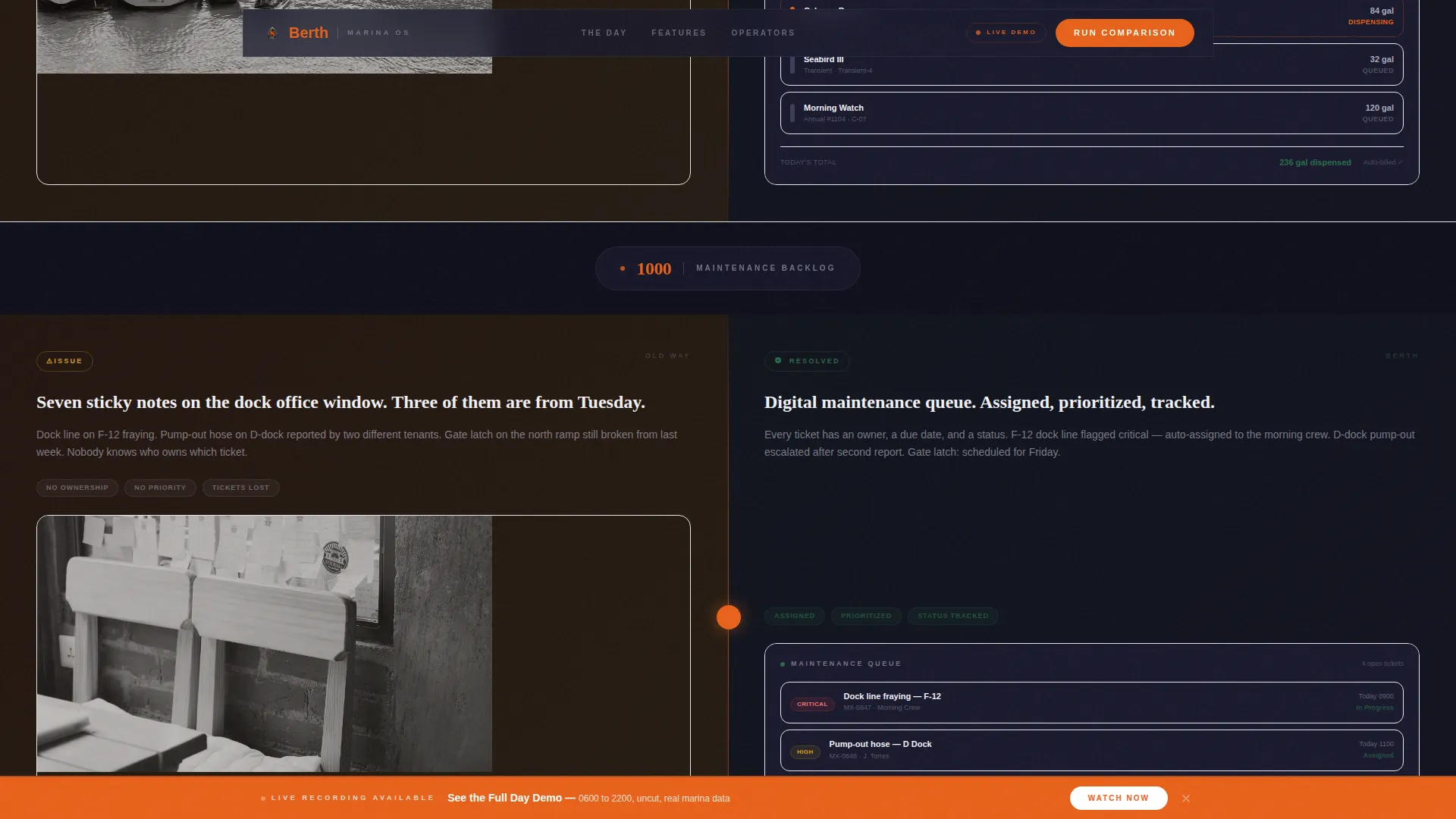The image size is (1456, 819).
Task: Click the ISSUE warning badge
Action: [64, 361]
